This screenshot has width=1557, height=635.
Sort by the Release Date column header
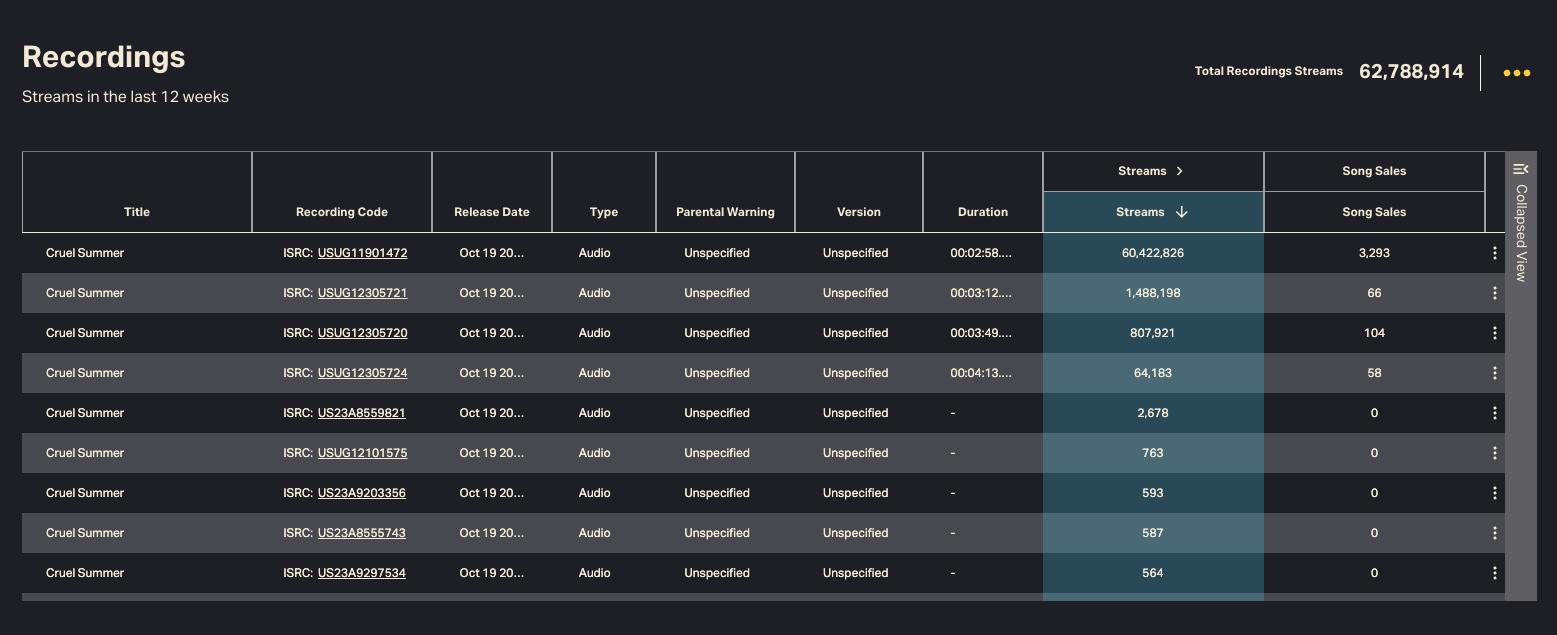(491, 212)
